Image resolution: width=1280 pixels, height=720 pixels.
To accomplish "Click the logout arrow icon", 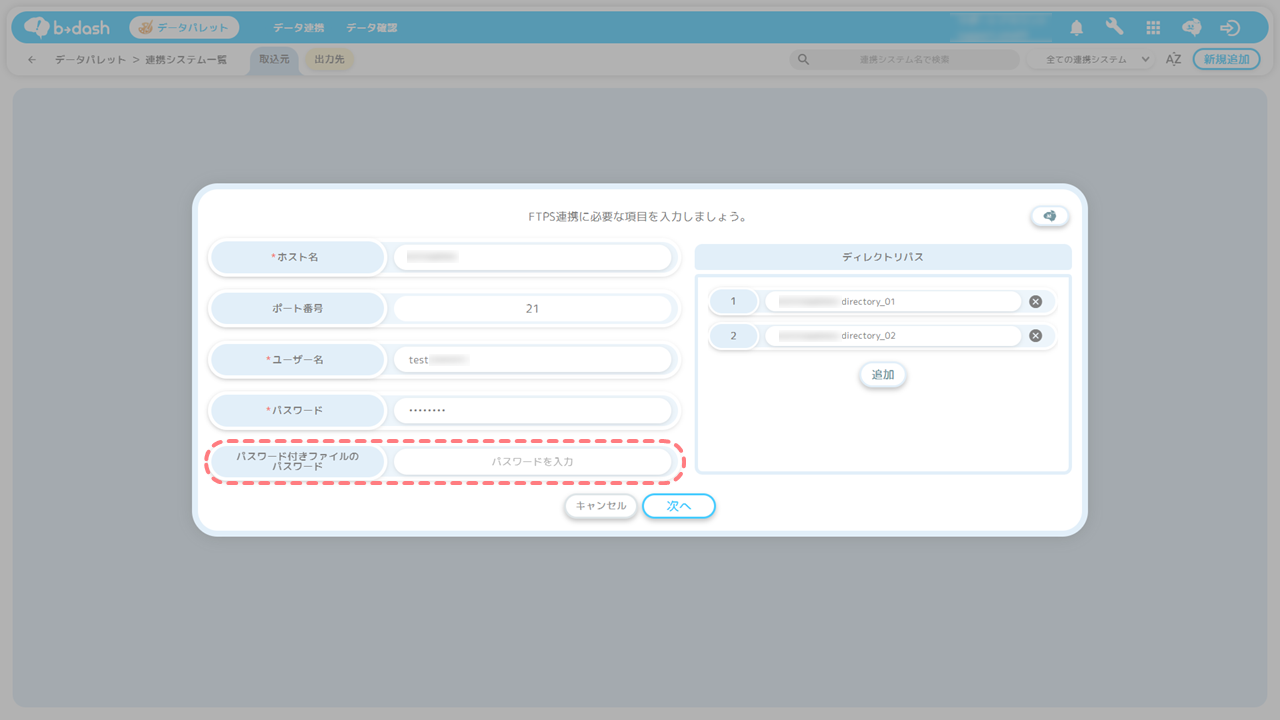I will (x=1230, y=28).
